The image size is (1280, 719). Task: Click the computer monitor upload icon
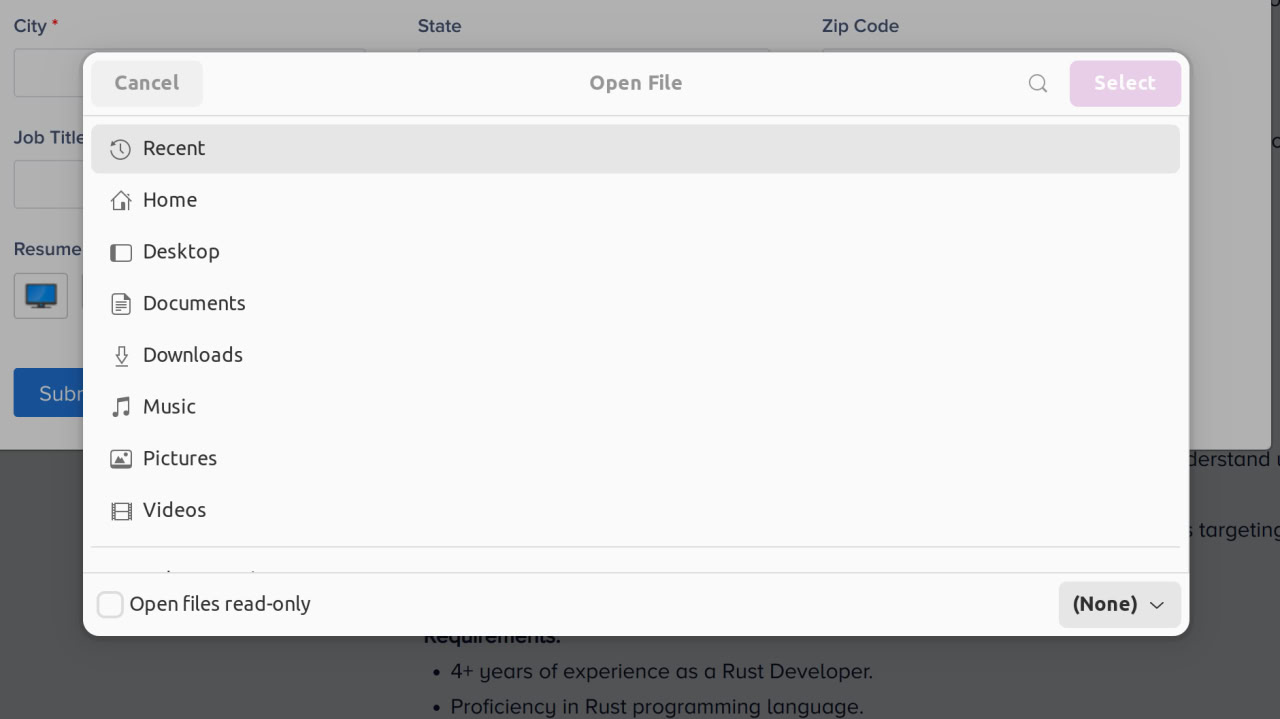pyautogui.click(x=41, y=296)
